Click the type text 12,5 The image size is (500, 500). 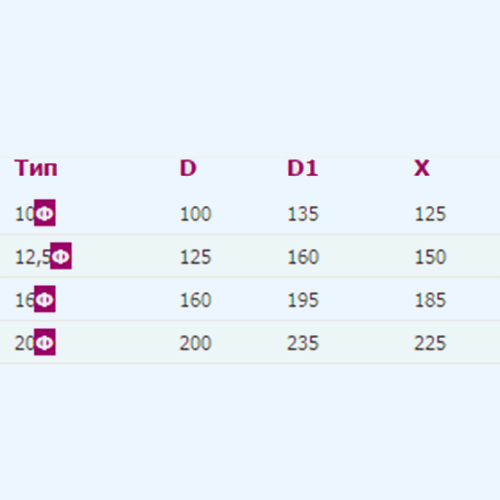click(x=33, y=257)
